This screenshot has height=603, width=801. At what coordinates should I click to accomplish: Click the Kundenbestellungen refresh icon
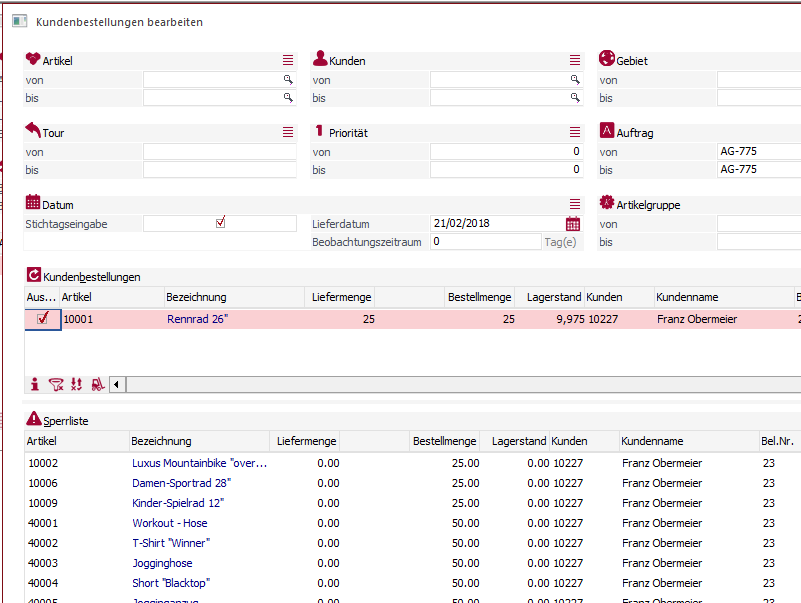click(x=33, y=276)
